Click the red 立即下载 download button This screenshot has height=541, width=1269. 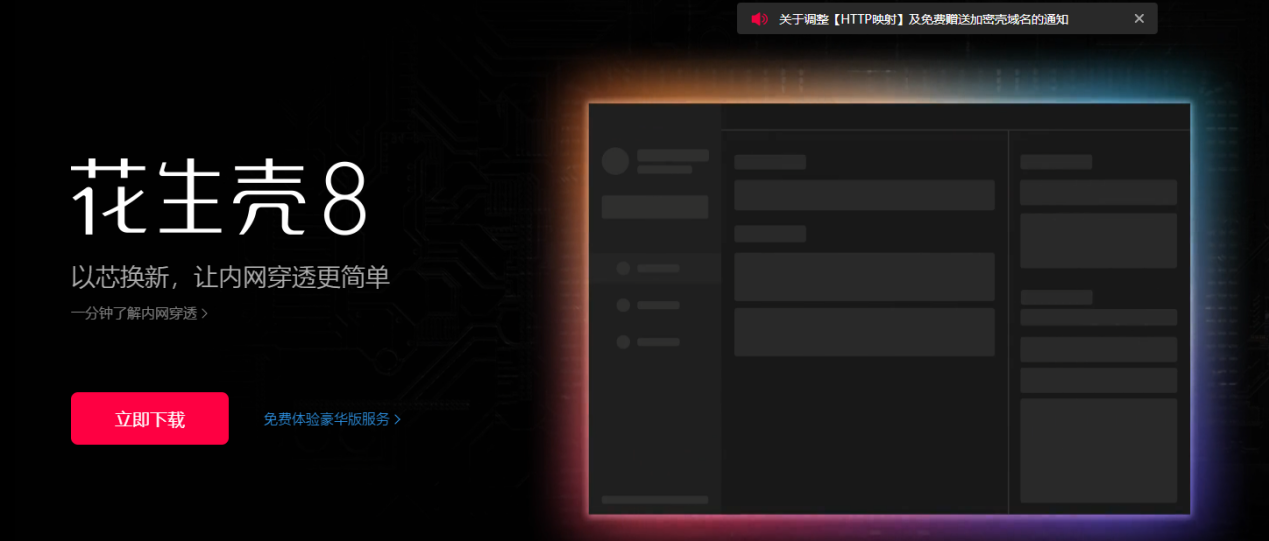tap(150, 419)
